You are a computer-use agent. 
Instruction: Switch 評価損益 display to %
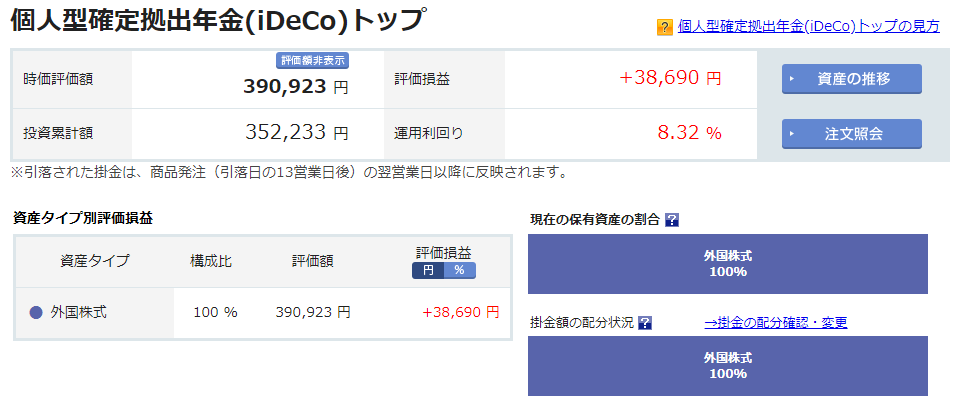tap(460, 270)
